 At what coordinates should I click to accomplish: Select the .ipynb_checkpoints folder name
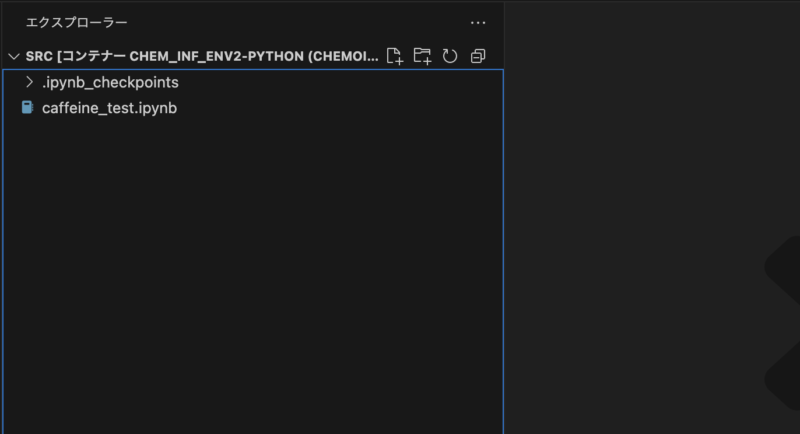click(110, 83)
